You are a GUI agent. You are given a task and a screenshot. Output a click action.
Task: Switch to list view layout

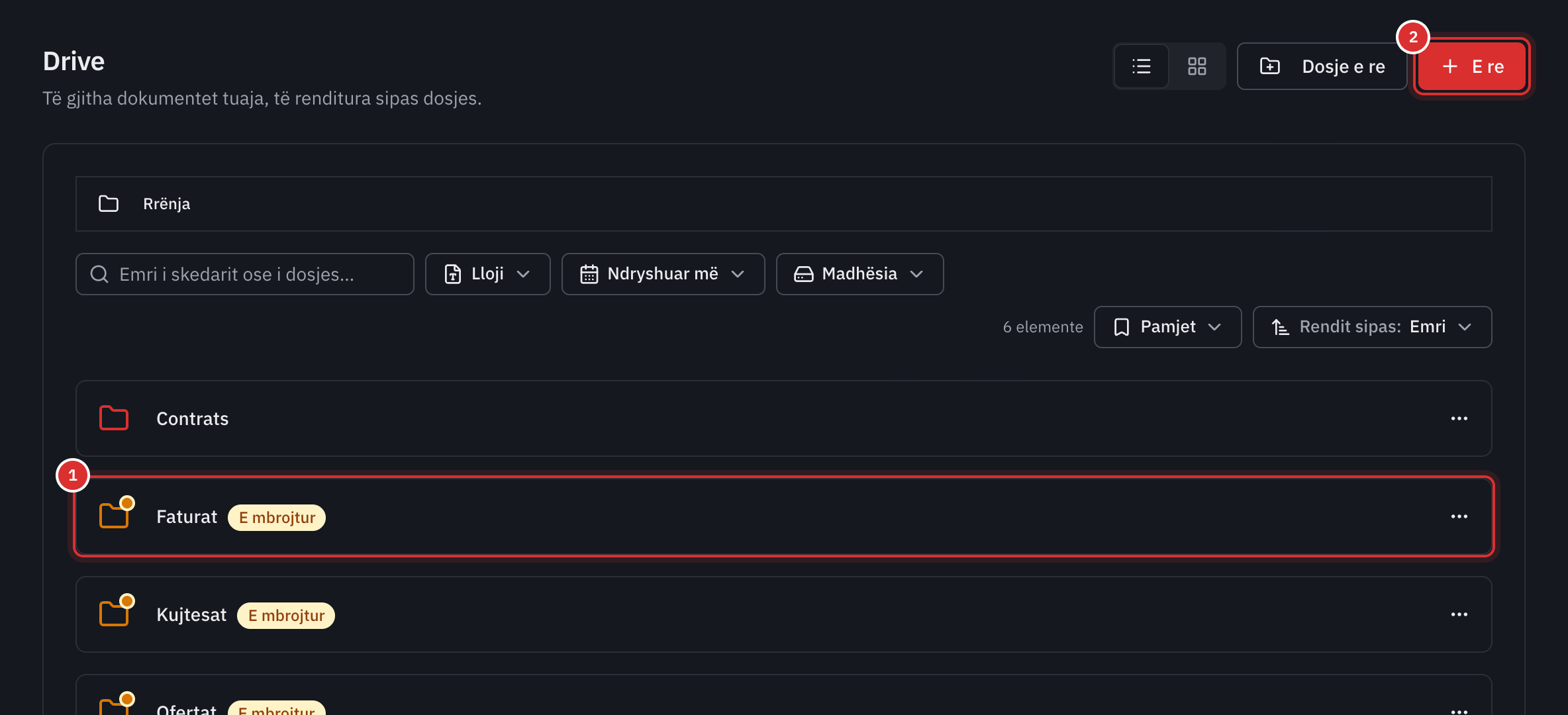pos(1142,66)
